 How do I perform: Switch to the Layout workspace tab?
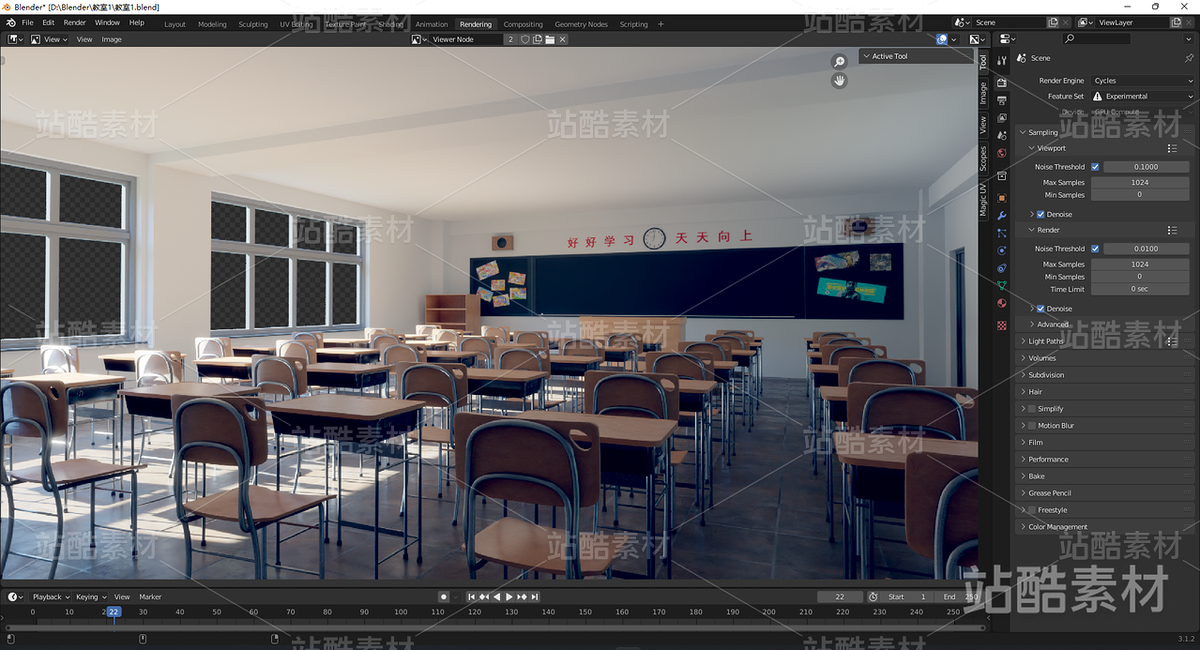point(175,24)
